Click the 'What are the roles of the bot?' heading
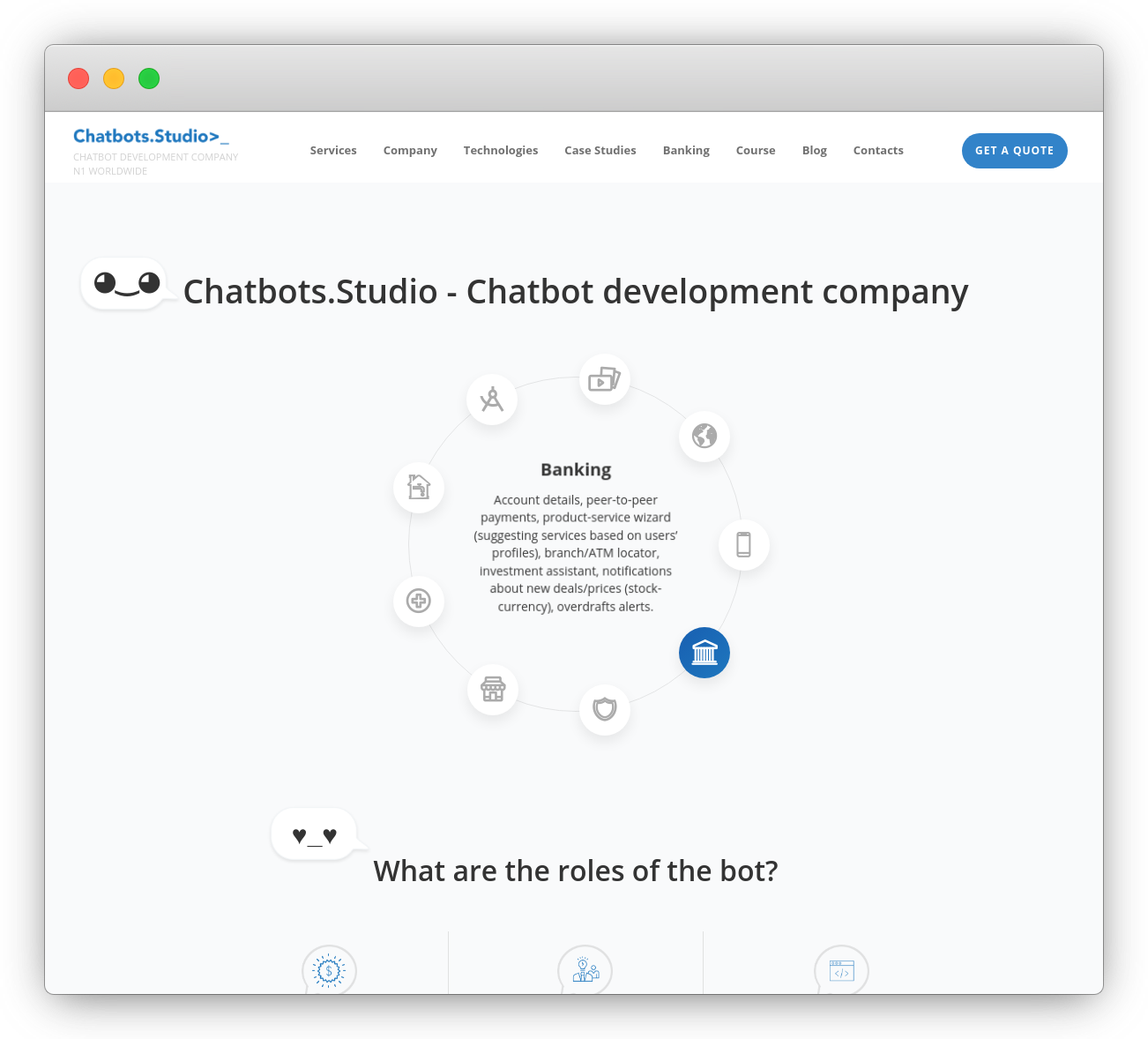Viewport: 1148px width, 1039px height. 576,871
